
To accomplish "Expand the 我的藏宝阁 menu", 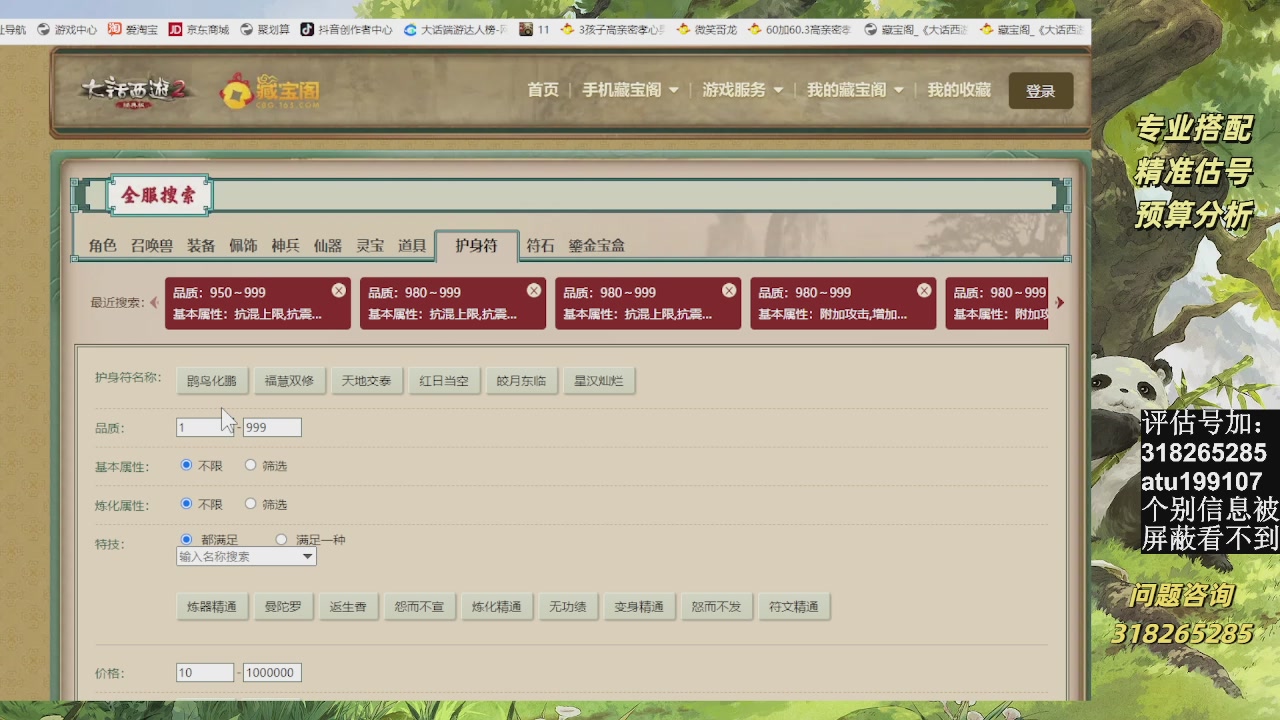I will [855, 90].
